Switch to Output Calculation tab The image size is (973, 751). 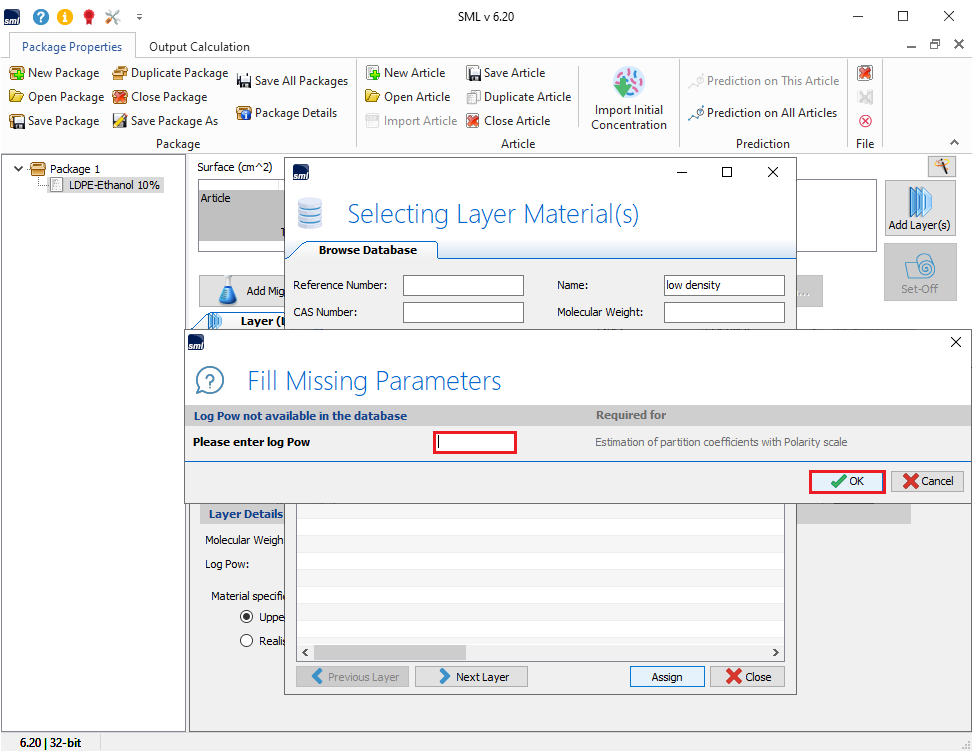(x=199, y=47)
